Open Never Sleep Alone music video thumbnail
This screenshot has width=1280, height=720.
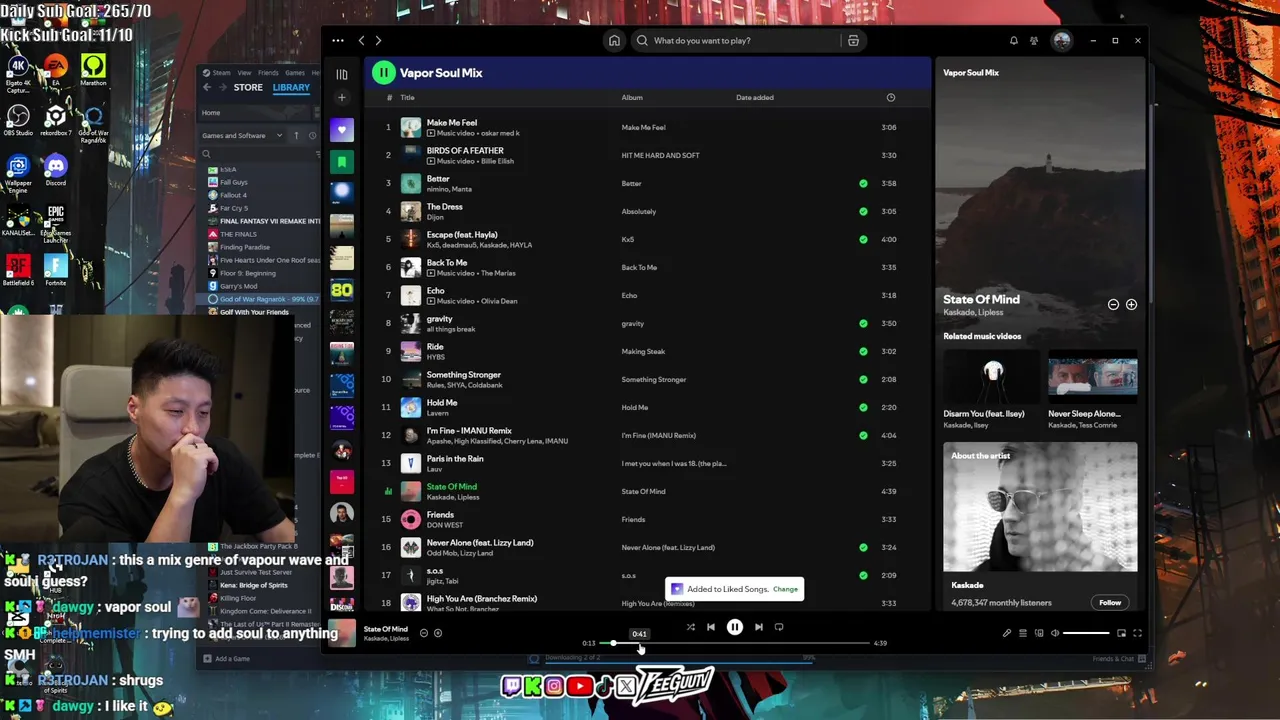point(1092,379)
